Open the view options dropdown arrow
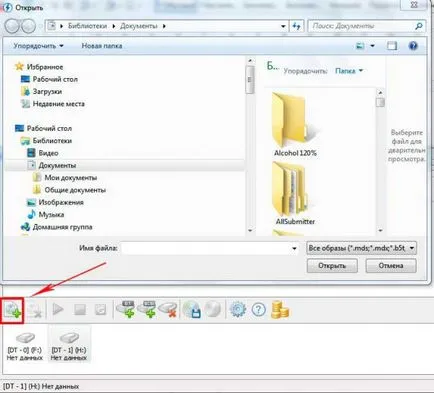Screen dimensions: 434x393 (x=372, y=46)
